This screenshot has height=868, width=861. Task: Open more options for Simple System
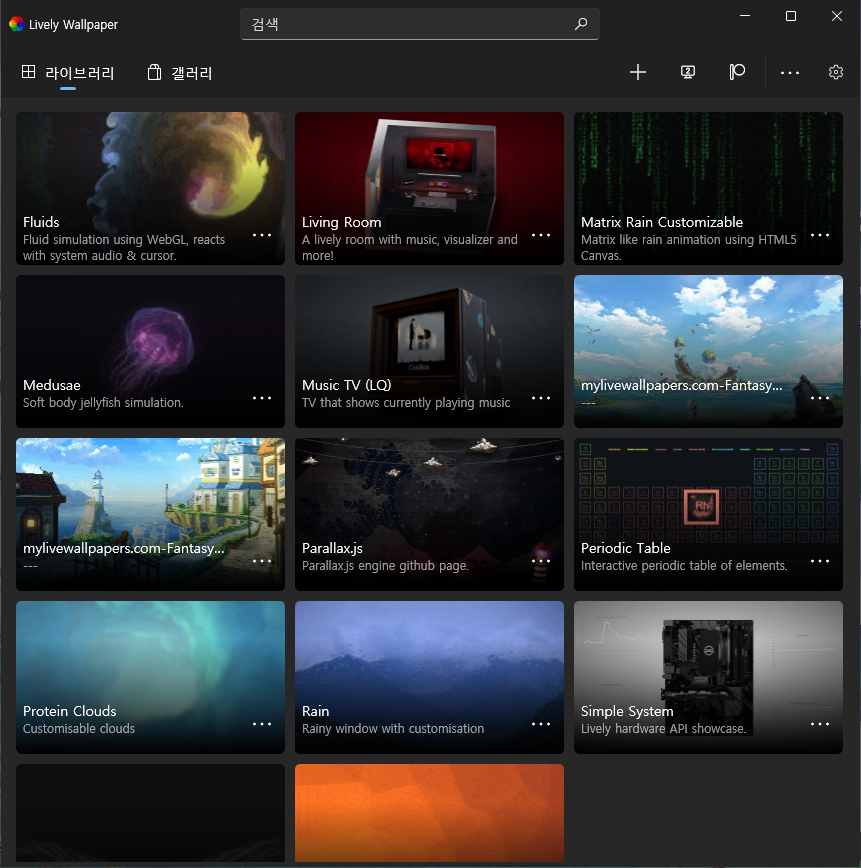(x=820, y=724)
